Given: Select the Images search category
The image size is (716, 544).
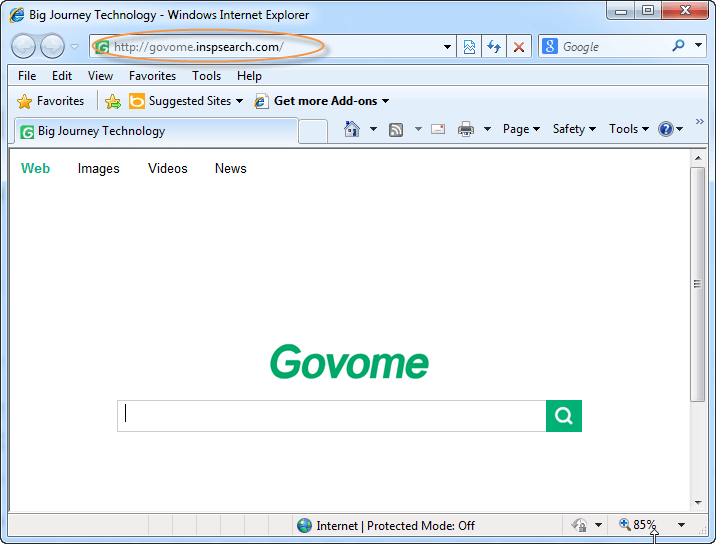Looking at the screenshot, I should click(98, 169).
